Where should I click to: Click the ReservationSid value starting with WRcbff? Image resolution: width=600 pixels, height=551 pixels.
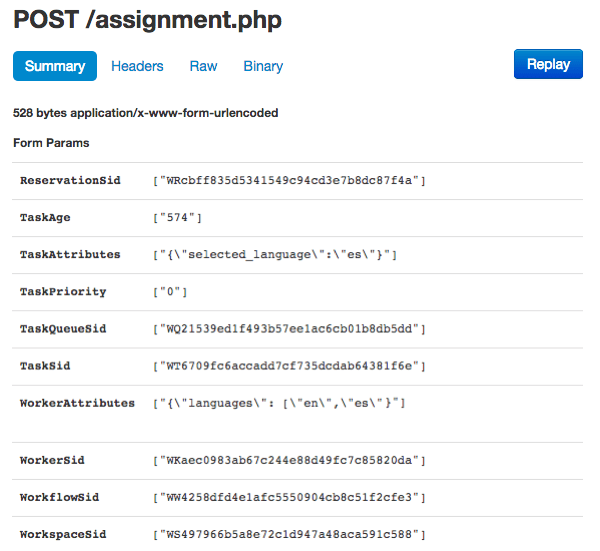coord(289,180)
